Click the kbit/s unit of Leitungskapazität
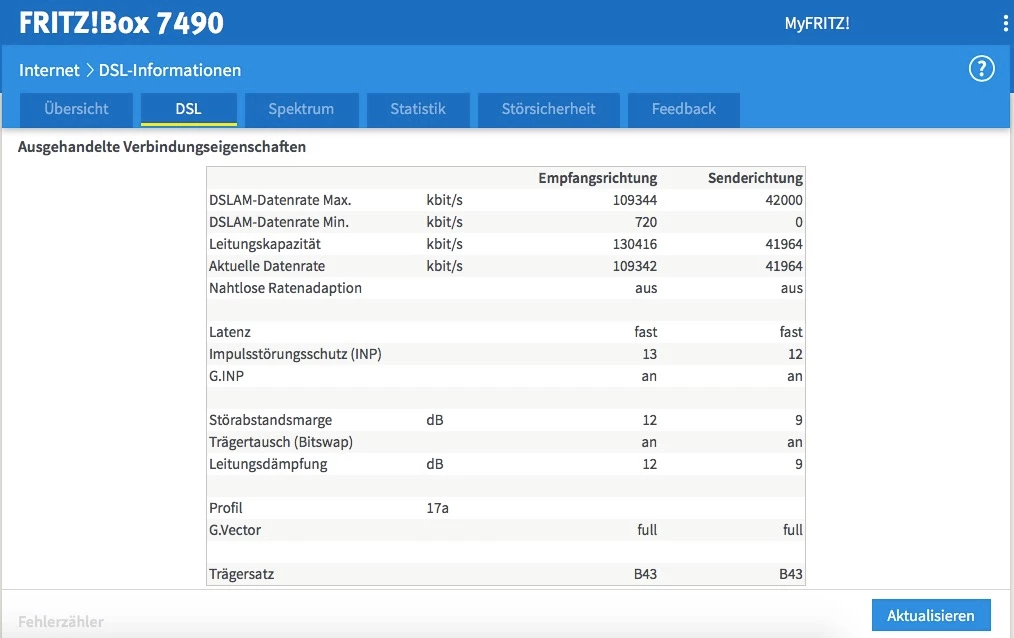Screen dimensions: 1014x638 pyautogui.click(x=444, y=244)
